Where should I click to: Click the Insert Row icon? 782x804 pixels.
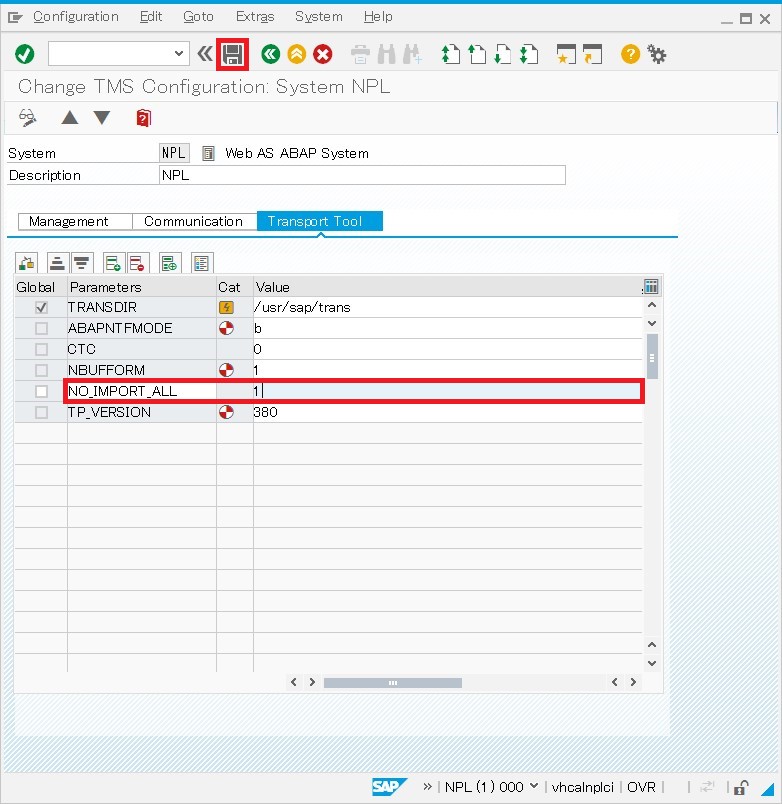pos(113,264)
